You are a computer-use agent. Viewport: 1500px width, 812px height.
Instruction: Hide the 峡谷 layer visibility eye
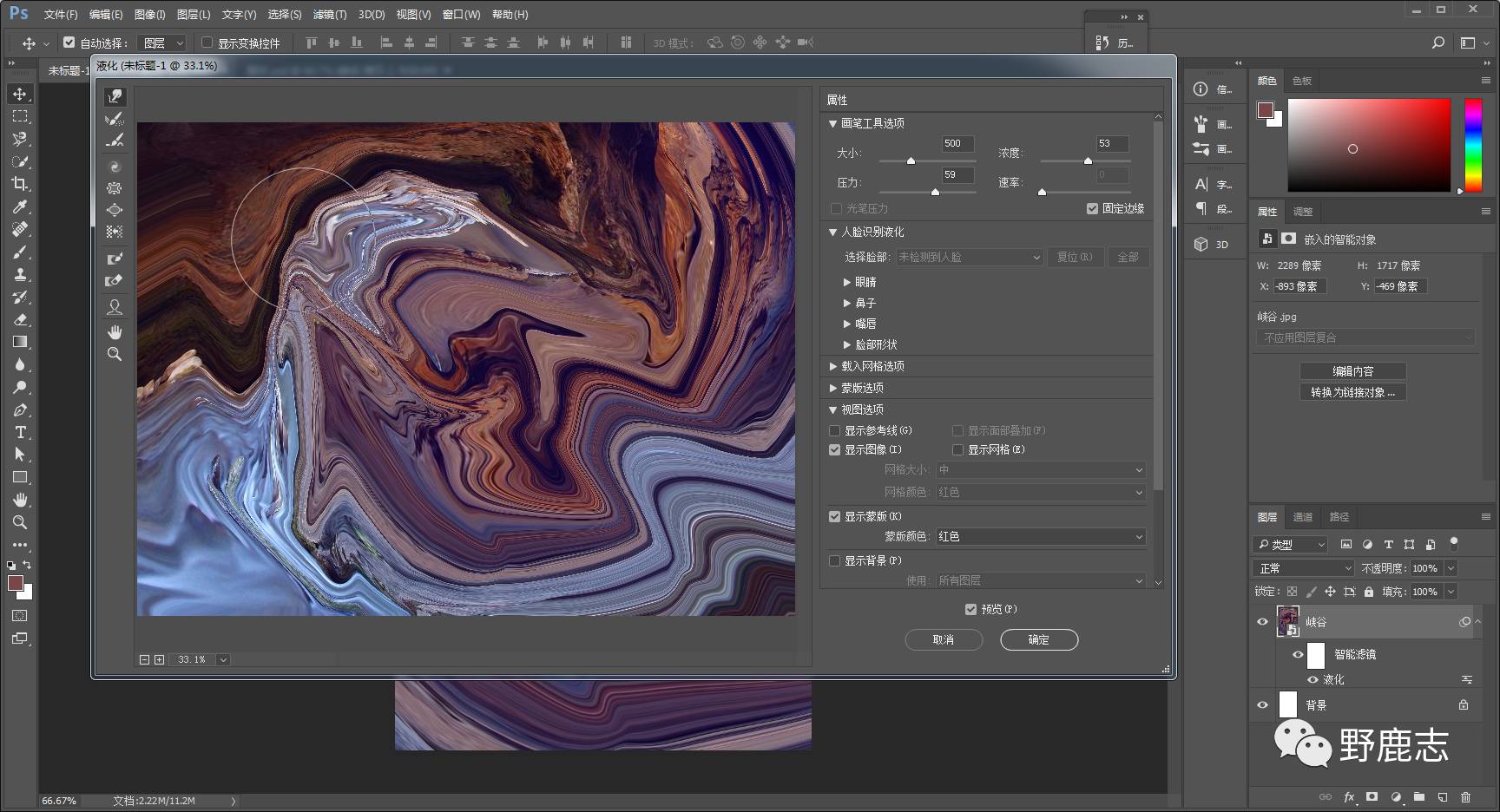[1262, 621]
